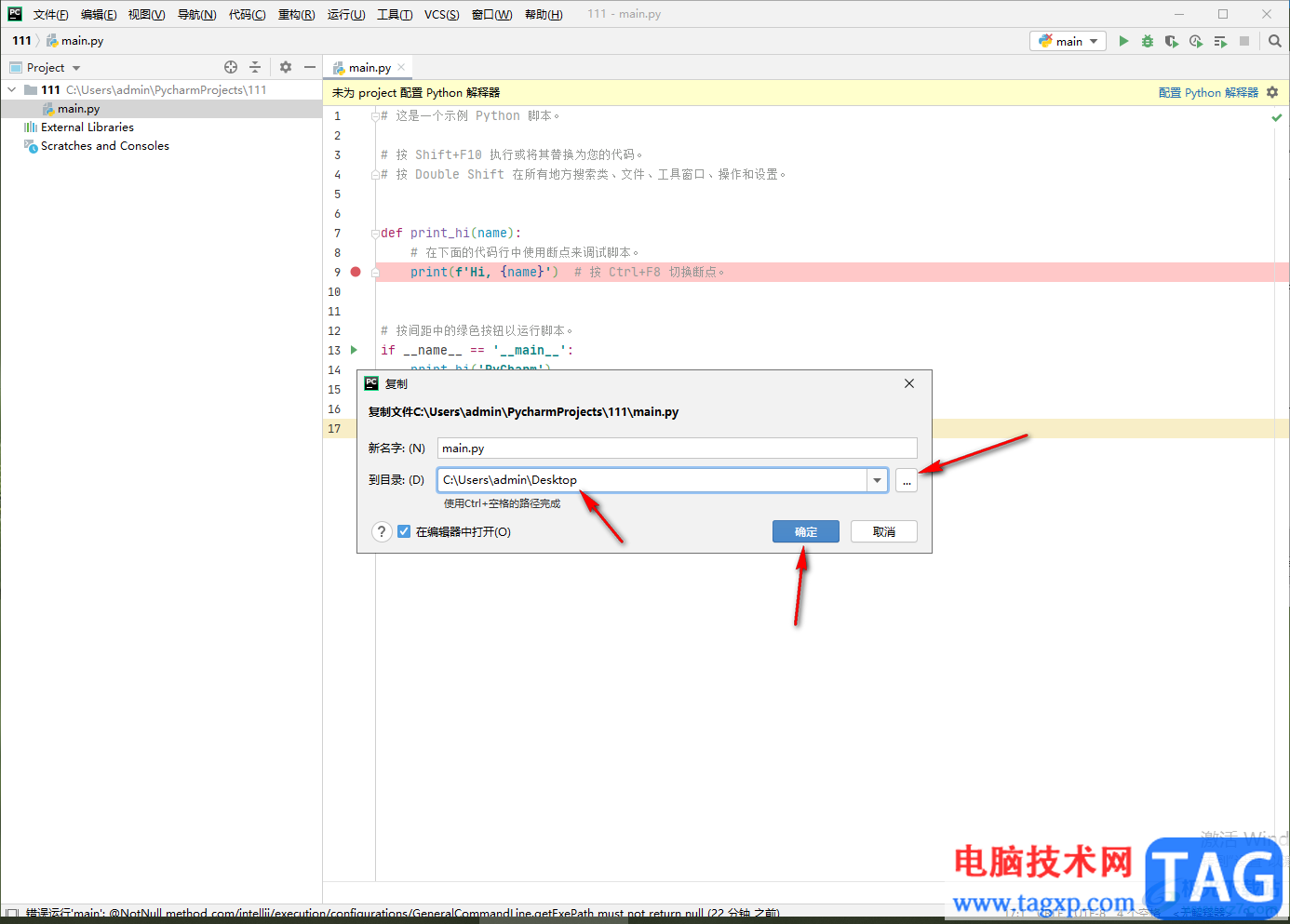Close the main.py editor tab
The width and height of the screenshot is (1290, 924).
tap(401, 67)
